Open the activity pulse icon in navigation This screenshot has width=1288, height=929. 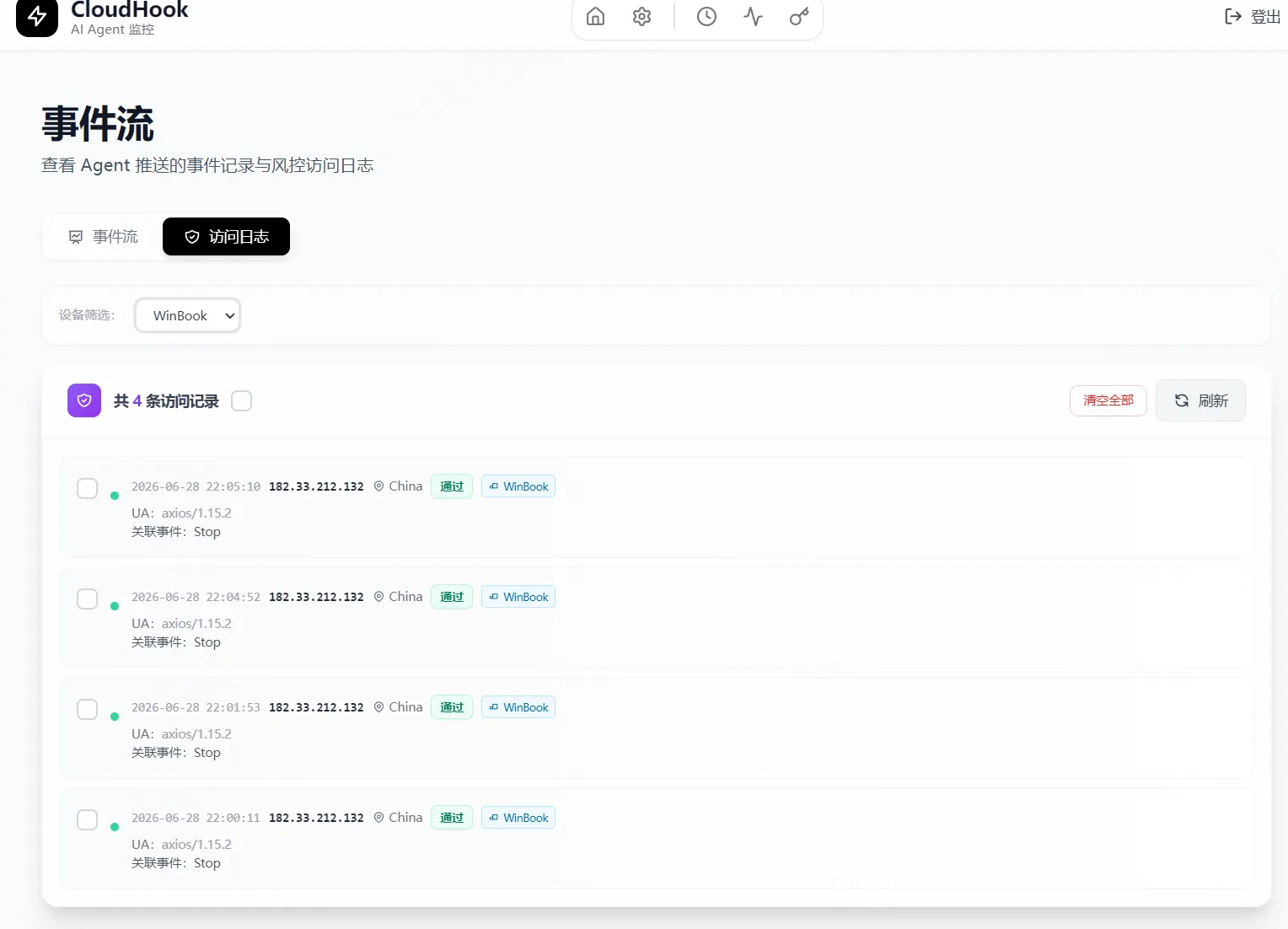coord(753,16)
